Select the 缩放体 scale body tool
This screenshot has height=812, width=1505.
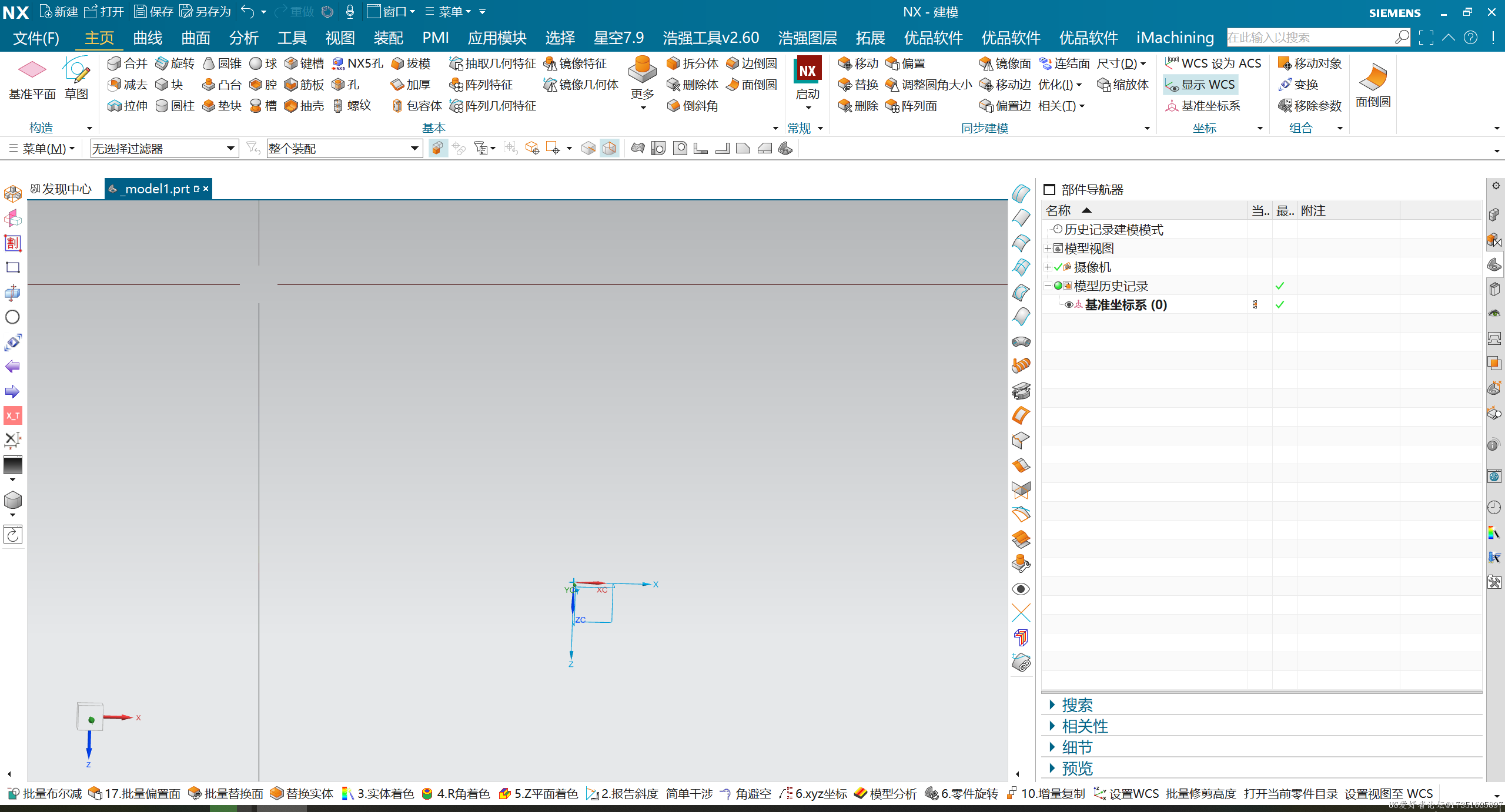tap(1123, 85)
